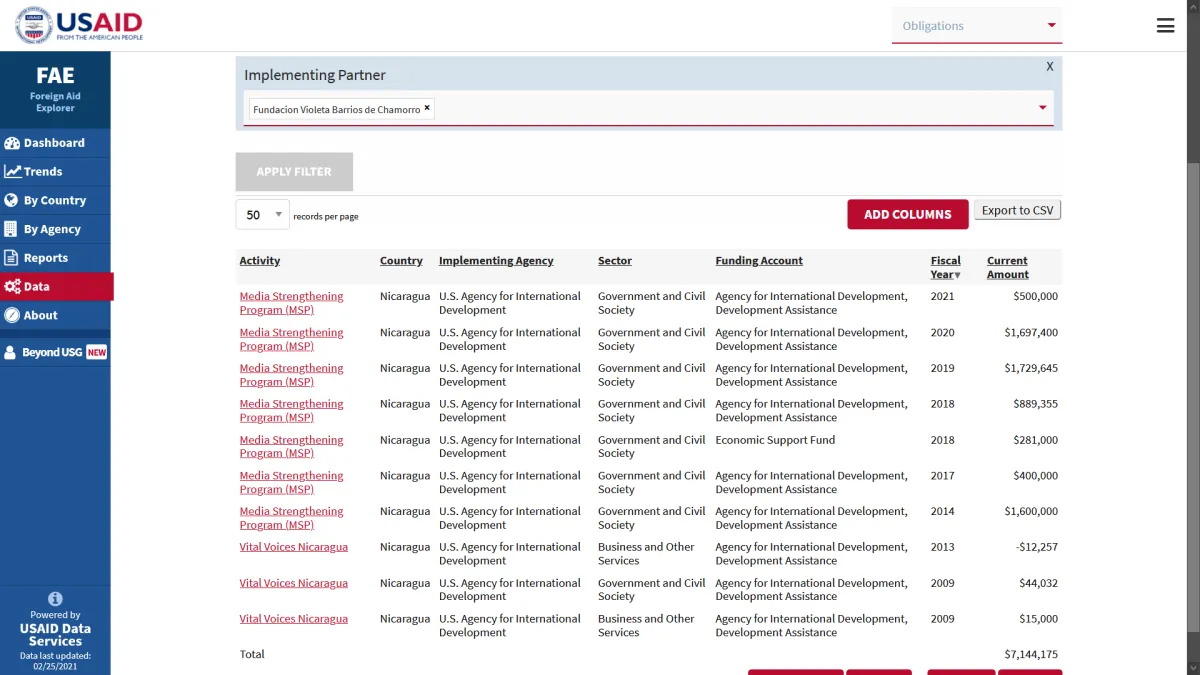Click Business and Other Services cell for 2013

pos(646,554)
